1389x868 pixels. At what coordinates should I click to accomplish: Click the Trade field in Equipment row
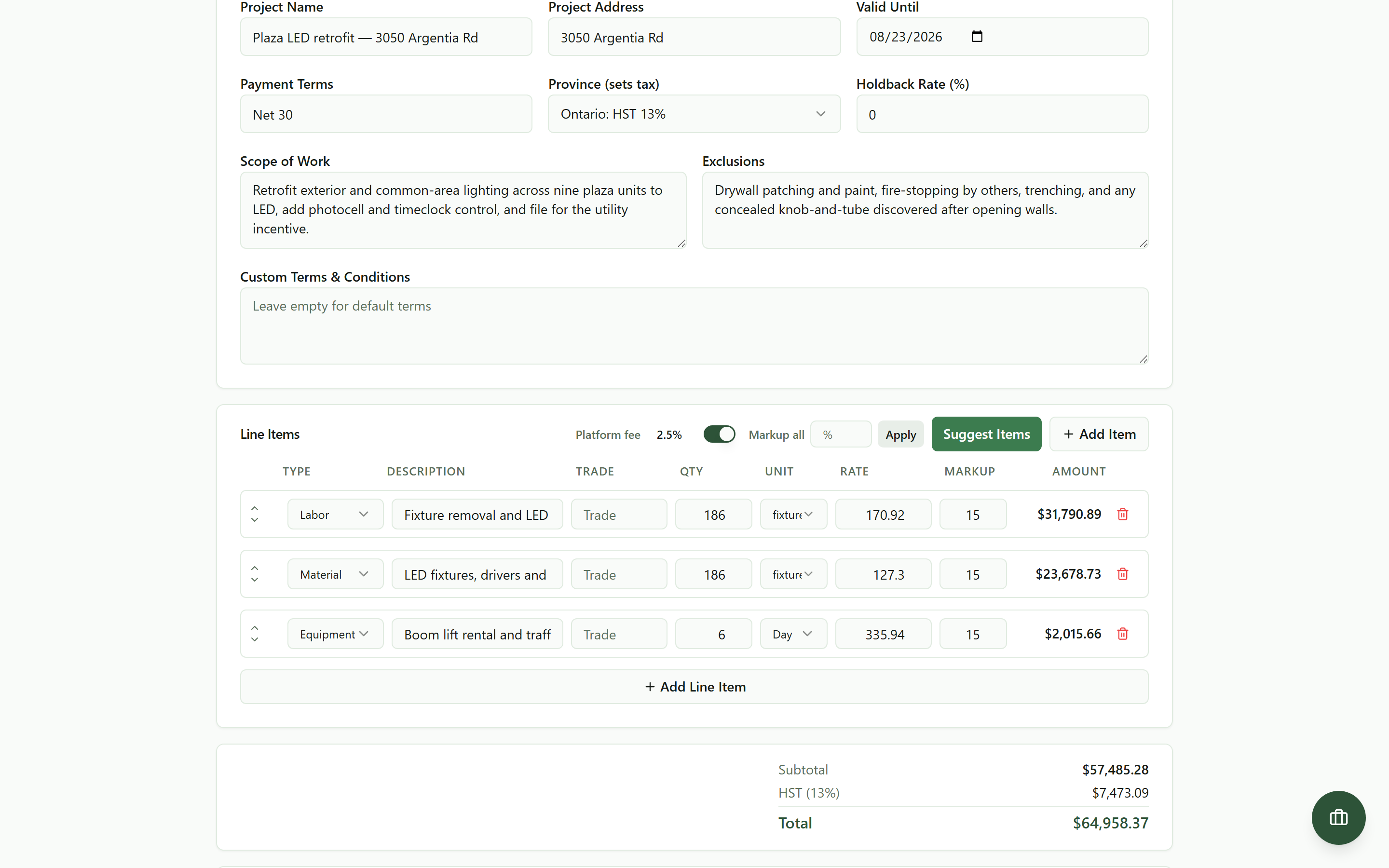[619, 634]
